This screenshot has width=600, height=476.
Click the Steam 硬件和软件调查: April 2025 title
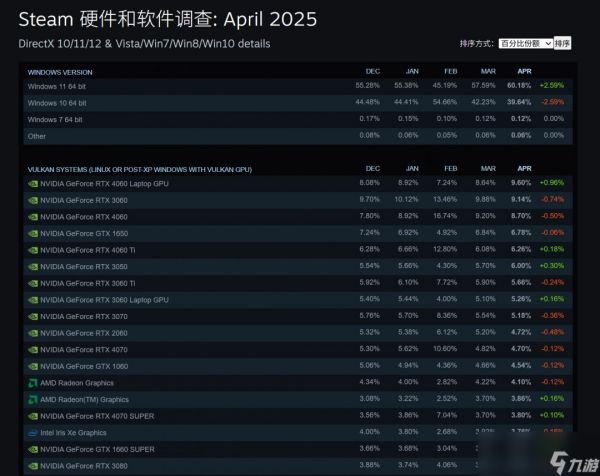pos(168,19)
